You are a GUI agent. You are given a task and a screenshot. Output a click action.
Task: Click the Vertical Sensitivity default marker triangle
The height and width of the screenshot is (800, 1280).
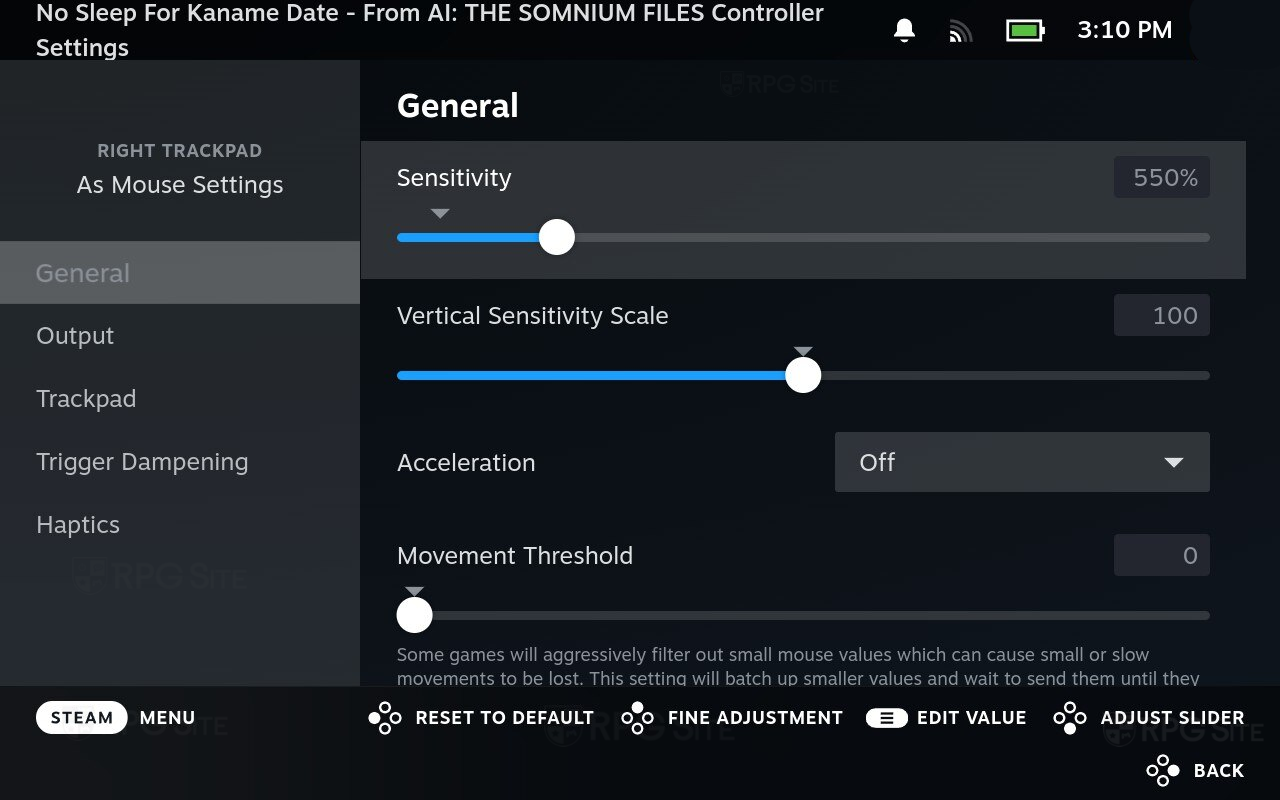803,352
